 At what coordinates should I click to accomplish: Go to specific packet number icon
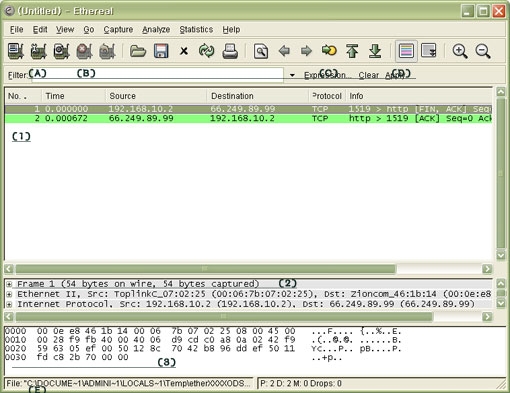329,51
